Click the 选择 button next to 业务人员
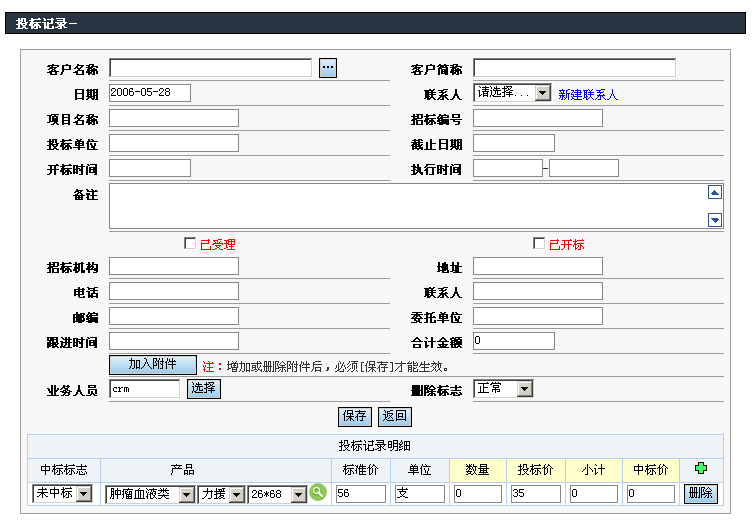This screenshot has width=756, height=522. (x=204, y=389)
